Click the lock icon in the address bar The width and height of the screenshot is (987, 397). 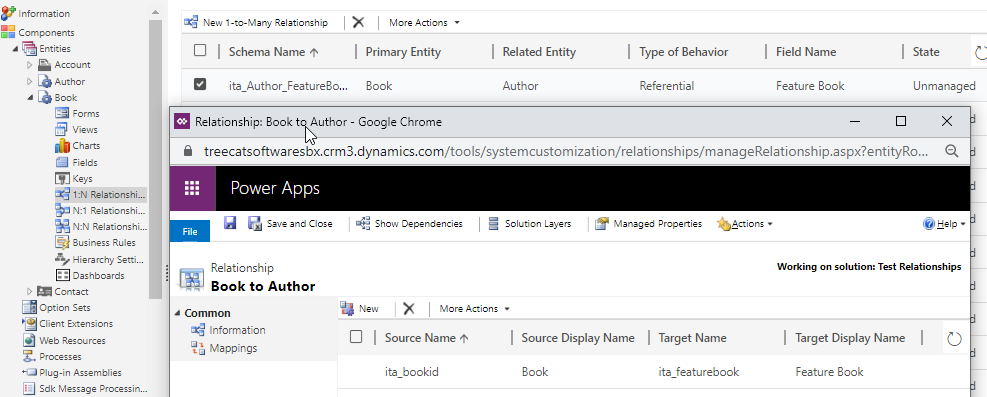pos(187,151)
